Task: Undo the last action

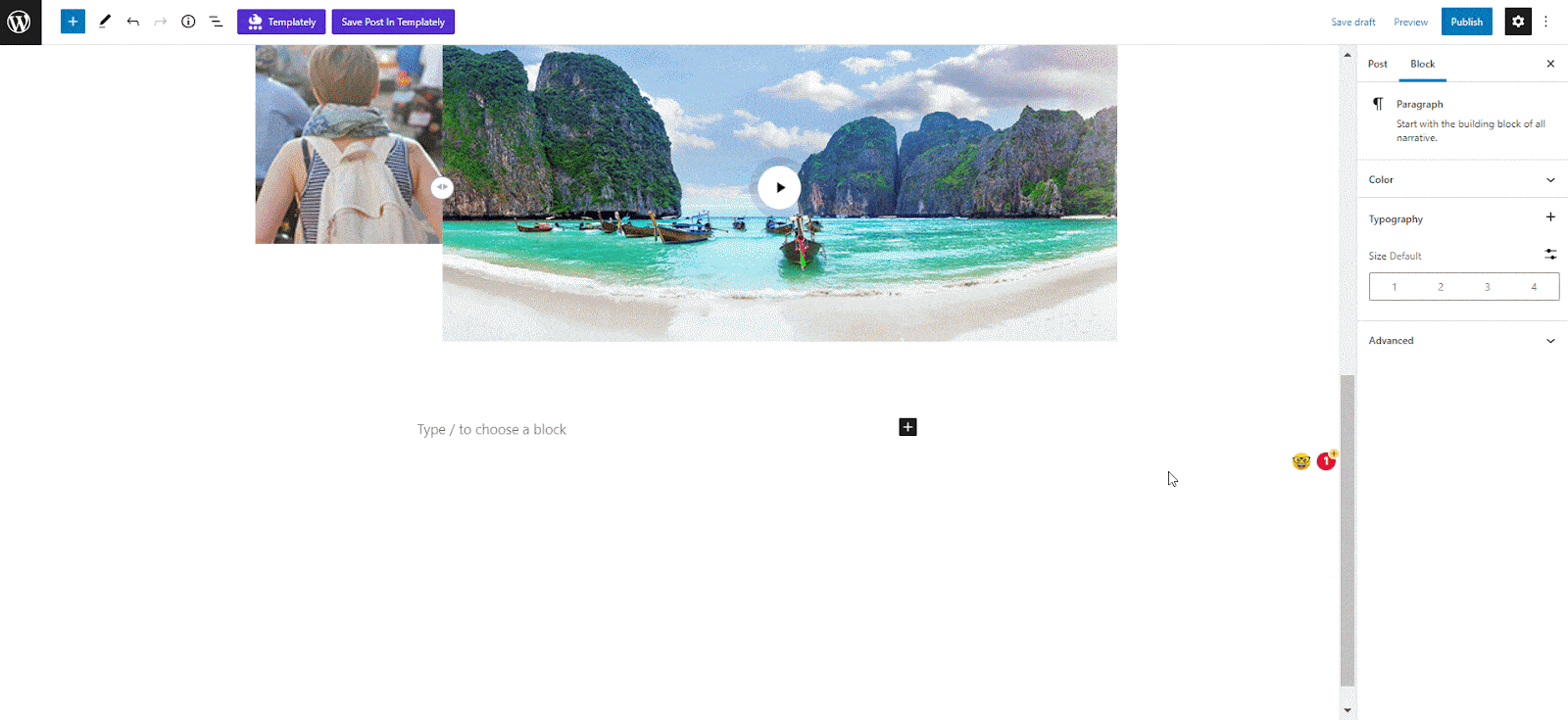Action: pyautogui.click(x=133, y=22)
